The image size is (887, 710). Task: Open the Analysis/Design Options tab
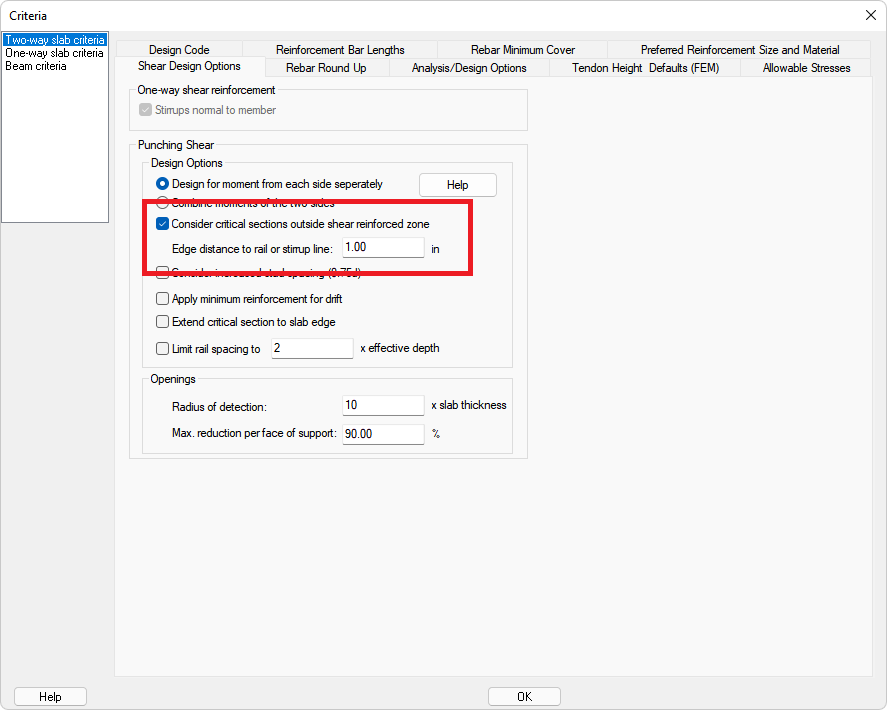[469, 68]
